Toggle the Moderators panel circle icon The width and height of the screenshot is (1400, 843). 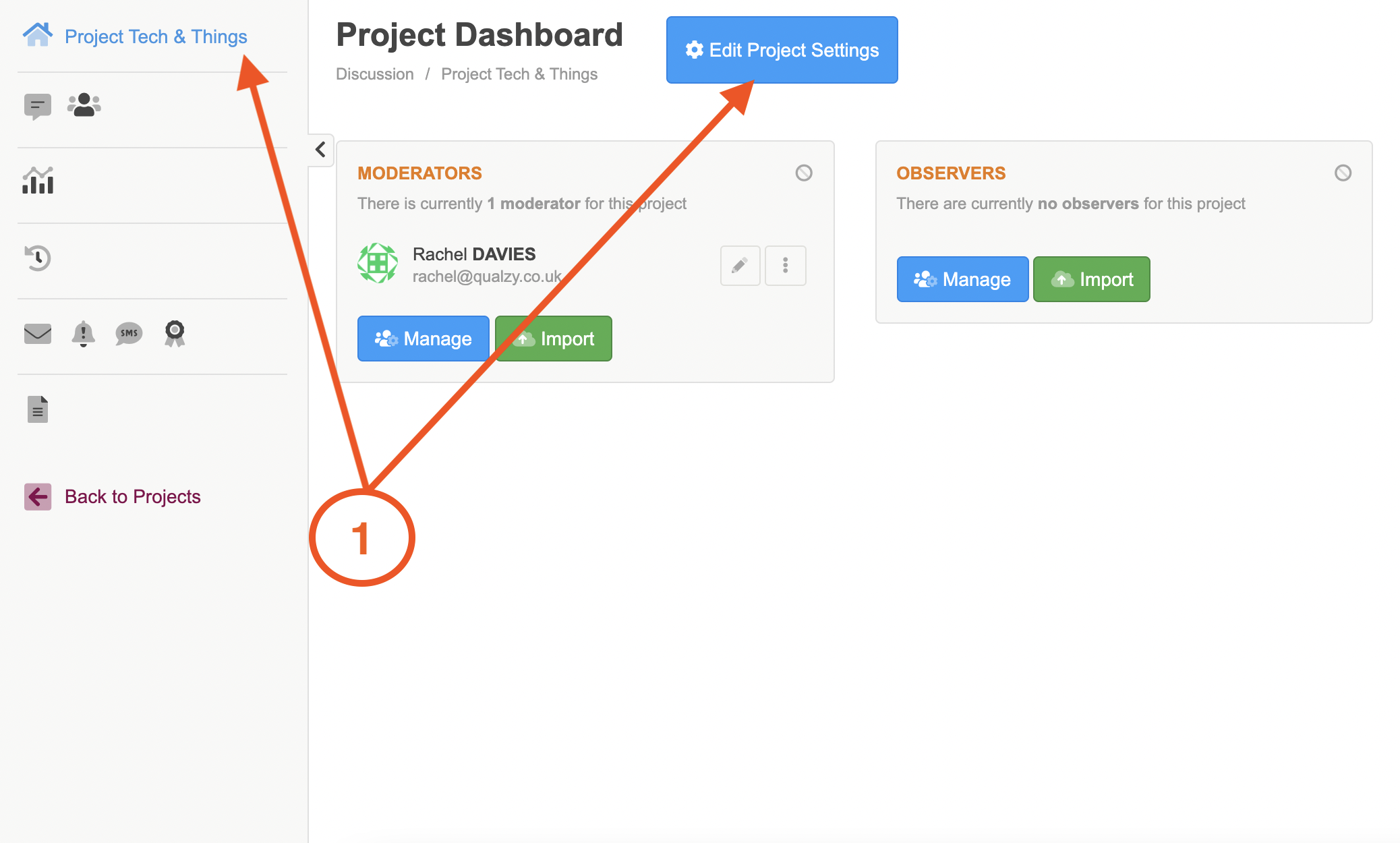pos(804,173)
